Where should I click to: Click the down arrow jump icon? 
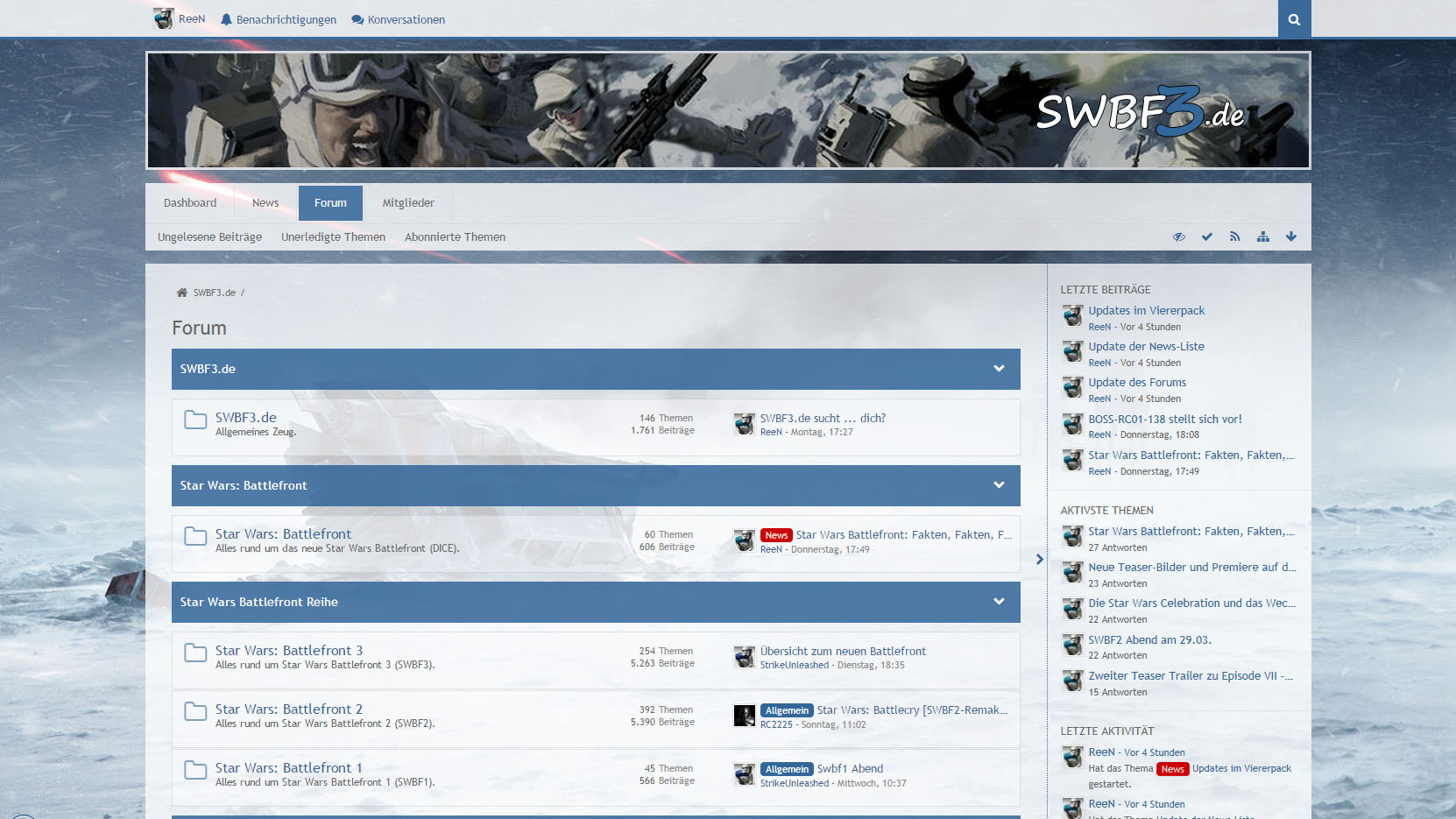[x=1291, y=237]
